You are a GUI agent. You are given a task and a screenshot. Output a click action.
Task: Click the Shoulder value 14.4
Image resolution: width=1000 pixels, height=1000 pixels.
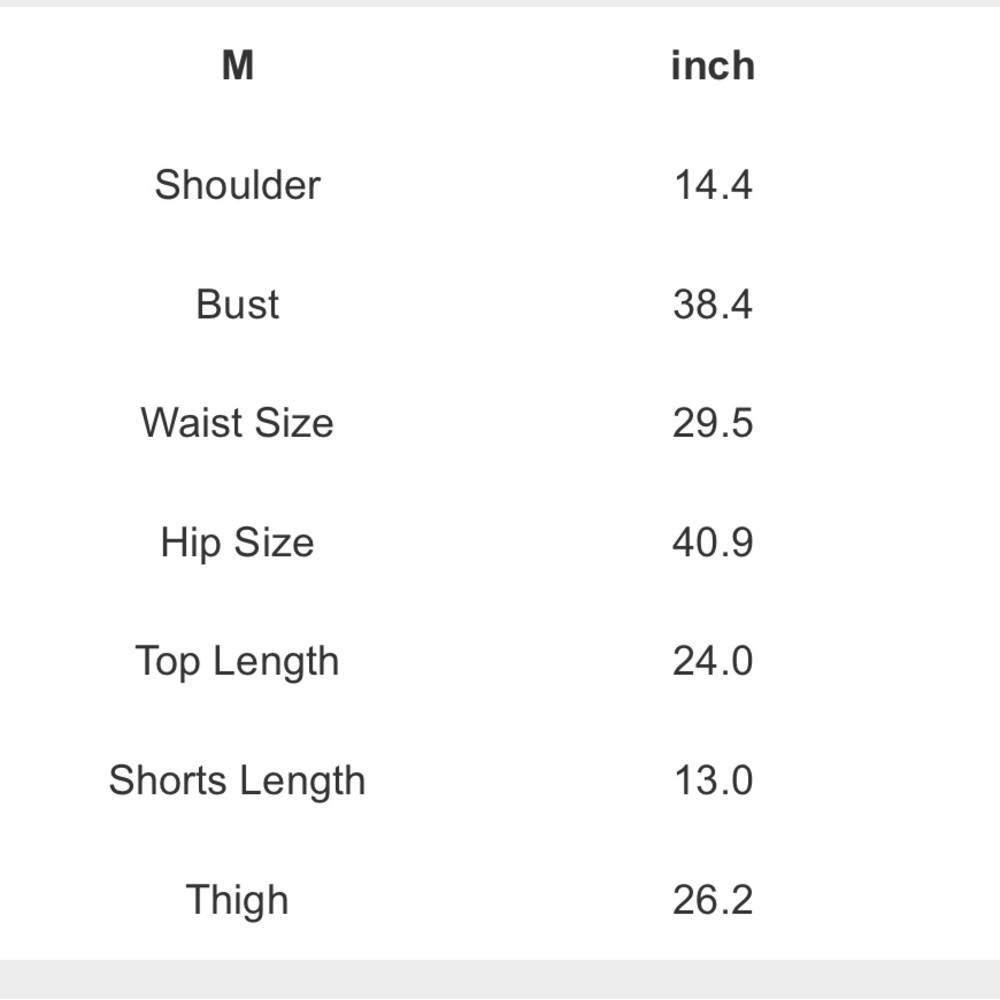712,185
